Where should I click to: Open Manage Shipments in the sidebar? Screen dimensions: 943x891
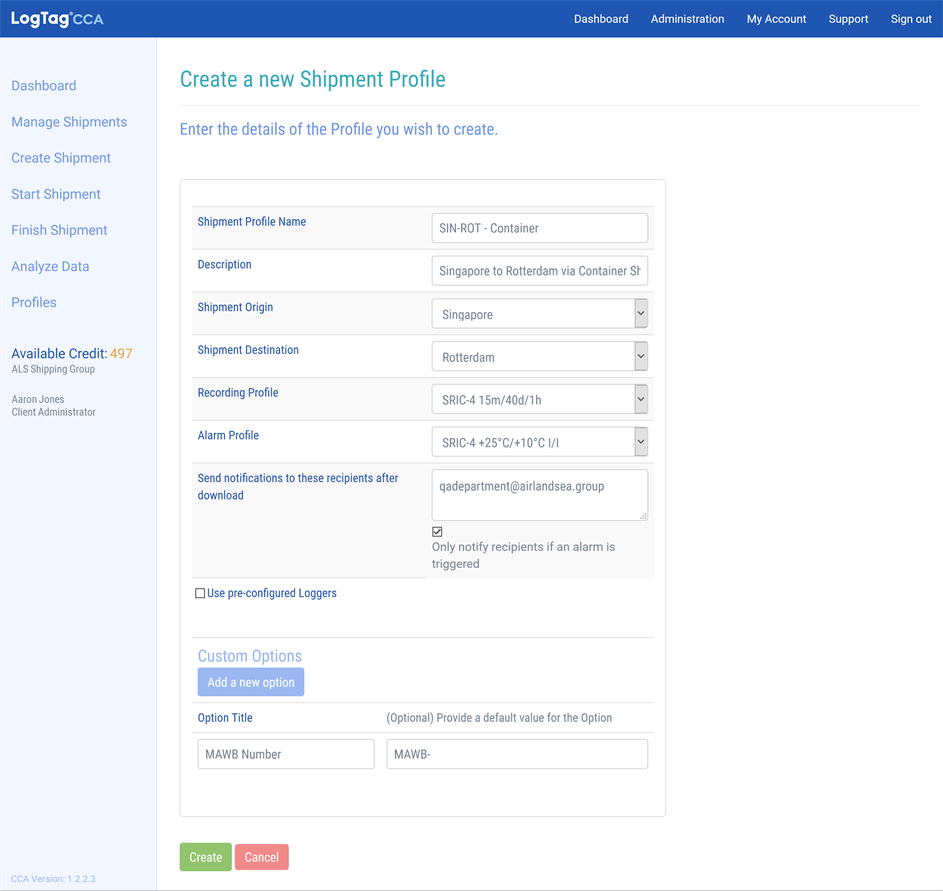tap(69, 122)
